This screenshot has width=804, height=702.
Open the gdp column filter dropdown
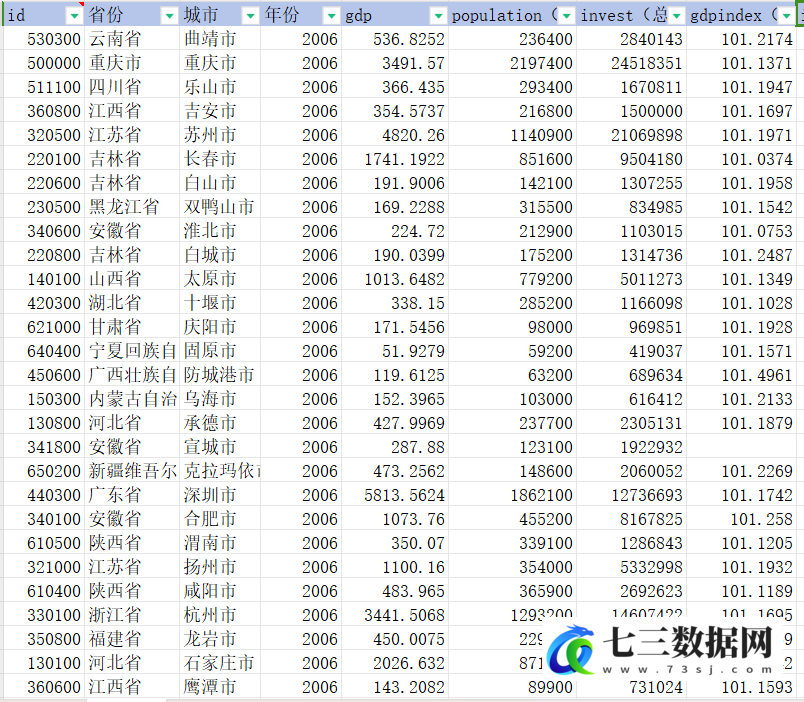pyautogui.click(x=438, y=16)
